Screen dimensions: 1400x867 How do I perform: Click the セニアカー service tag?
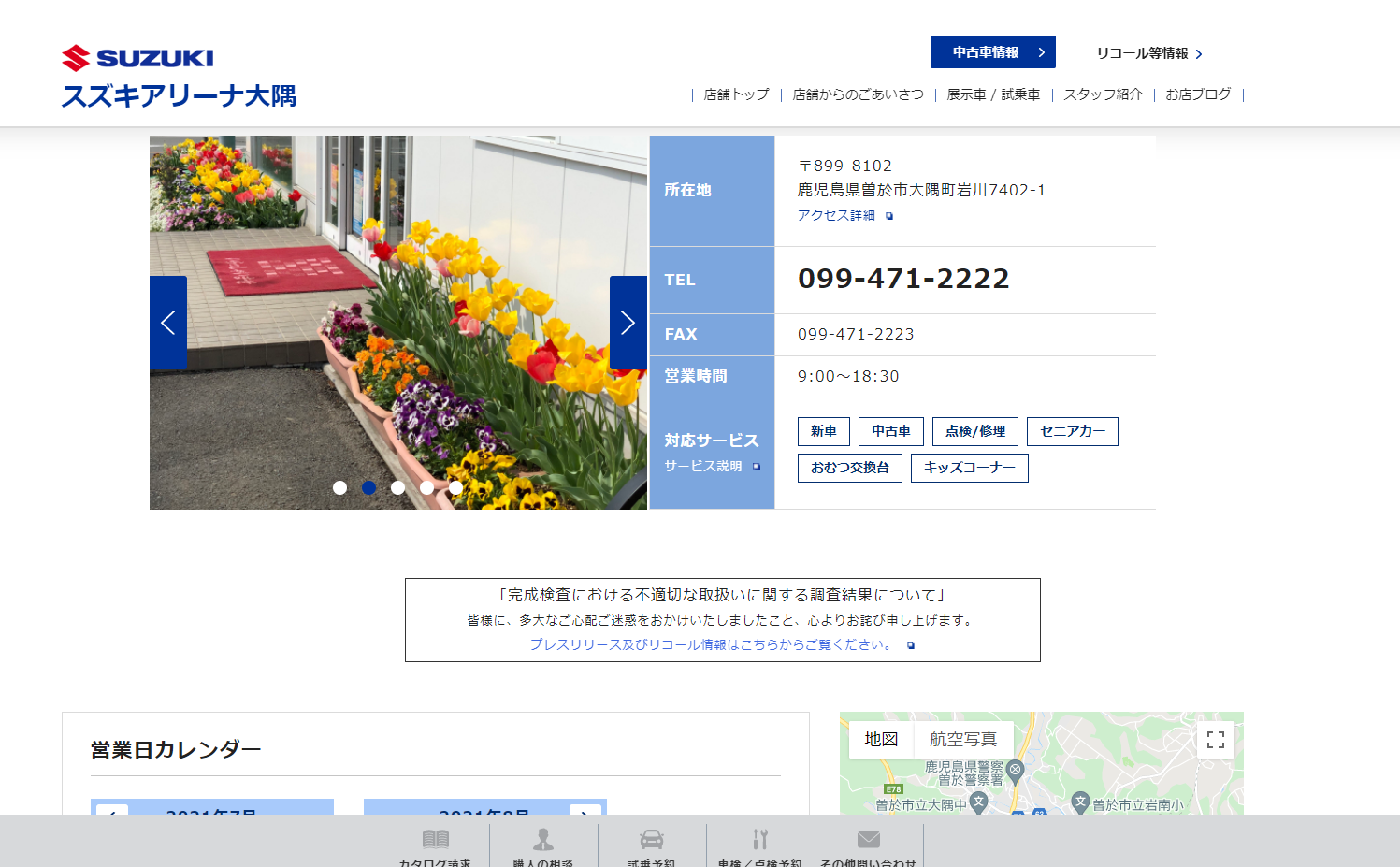tap(1073, 431)
